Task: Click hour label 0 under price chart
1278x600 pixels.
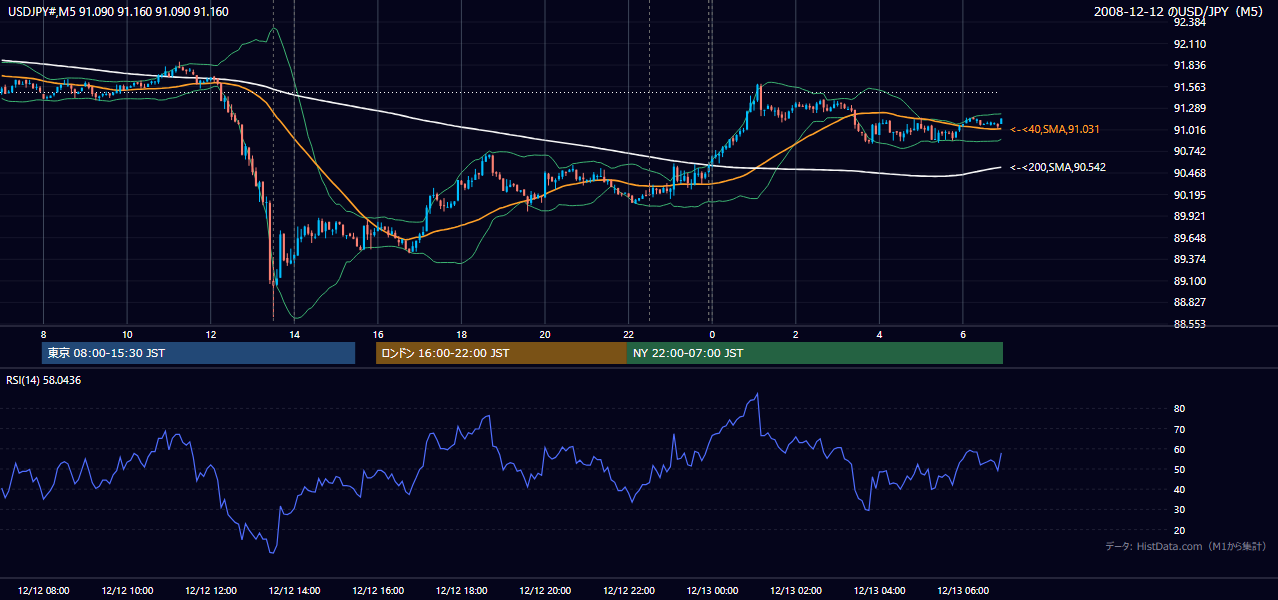Action: tap(712, 333)
